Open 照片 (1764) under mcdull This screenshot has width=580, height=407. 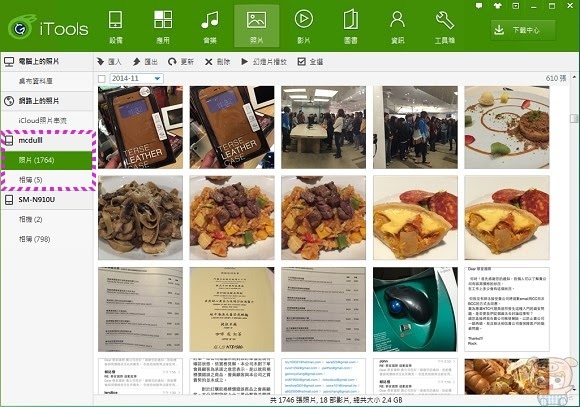(x=47, y=160)
